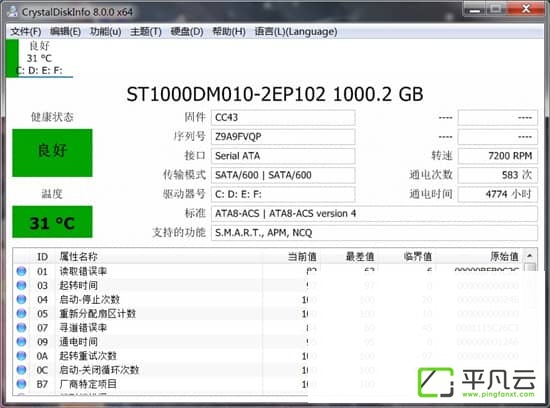550x408 pixels.
Task: Click the blue status icon for ID 09
Action: (21, 341)
